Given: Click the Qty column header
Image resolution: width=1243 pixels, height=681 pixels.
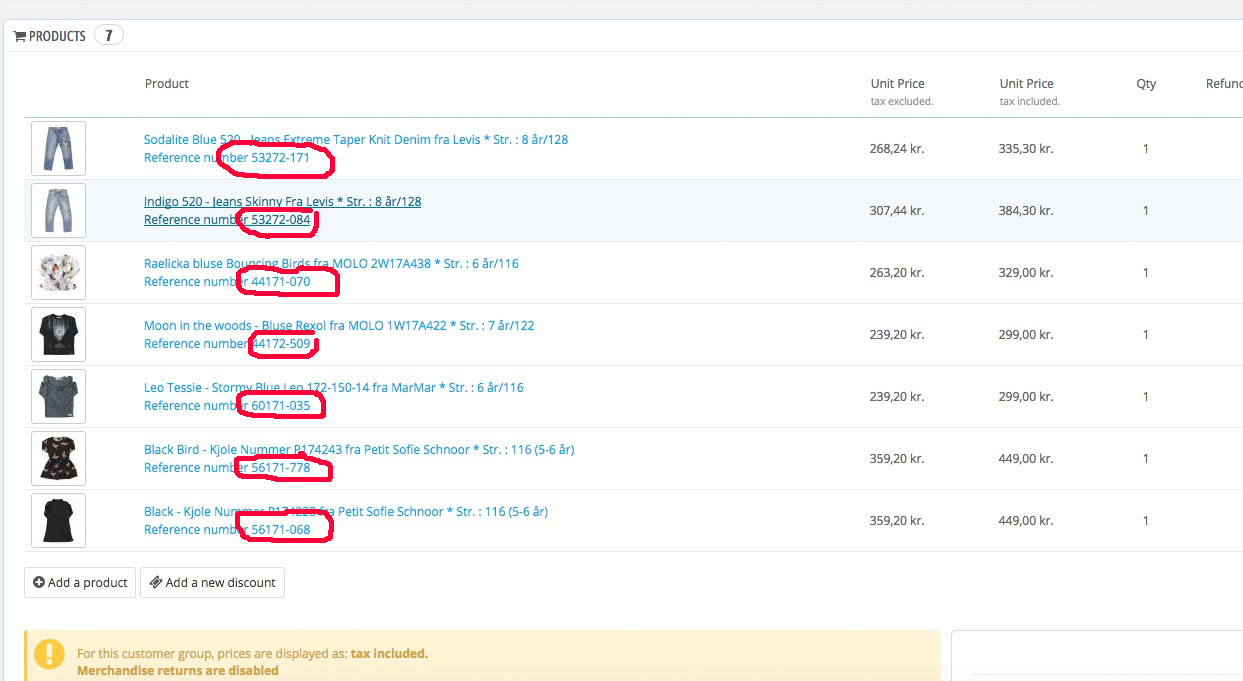Looking at the screenshot, I should (x=1146, y=84).
